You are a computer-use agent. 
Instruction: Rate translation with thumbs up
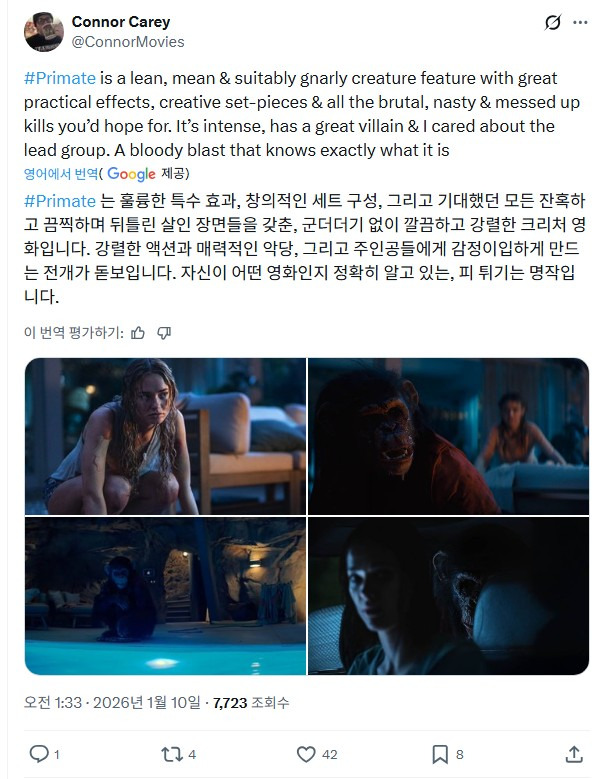tap(138, 333)
